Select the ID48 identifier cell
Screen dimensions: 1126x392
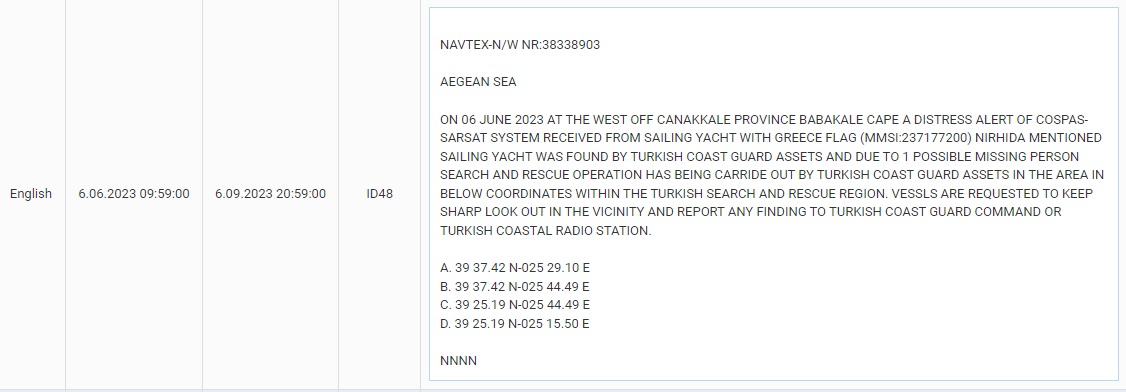point(379,194)
